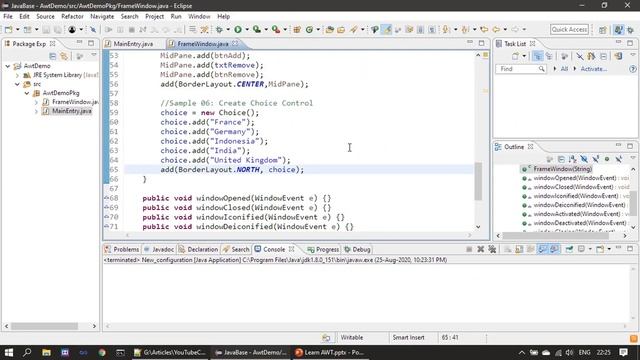Click the Open Perspective icon beside Quick Access
This screenshot has width=640, height=360.
click(x=603, y=30)
